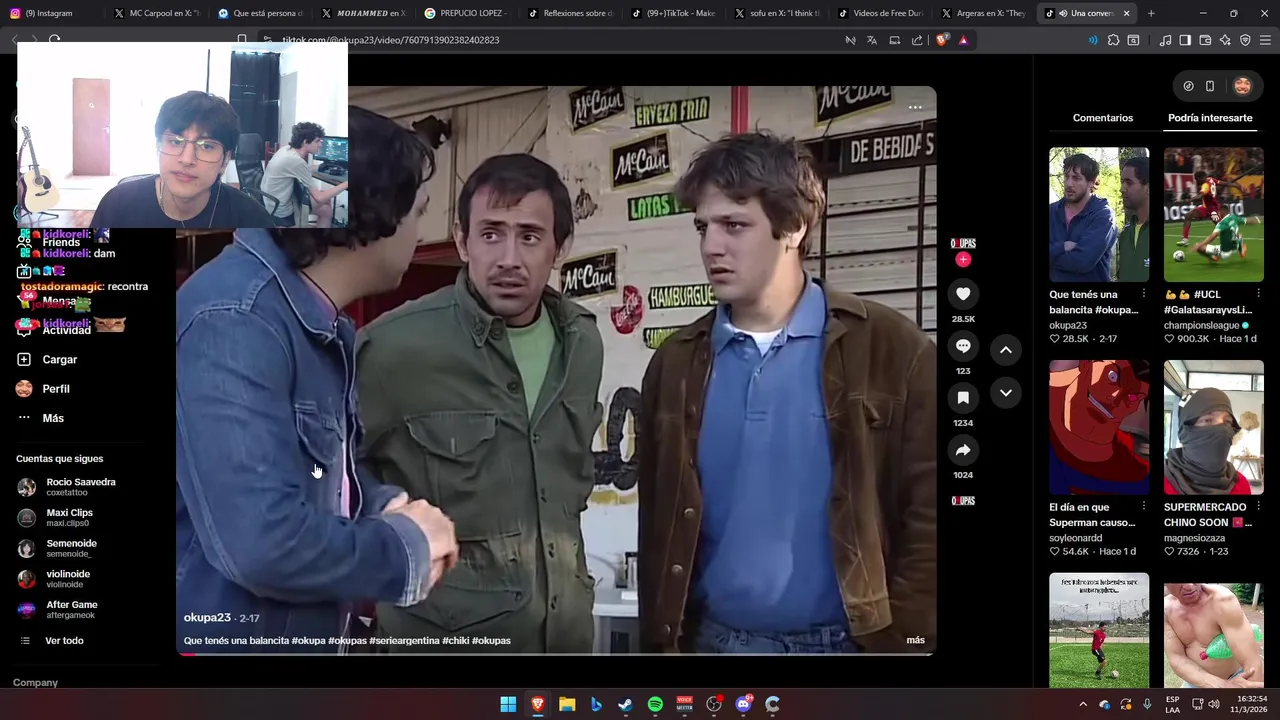The width and height of the screenshot is (1280, 720).
Task: Open options for El día en que Superman card
Action: [1143, 506]
